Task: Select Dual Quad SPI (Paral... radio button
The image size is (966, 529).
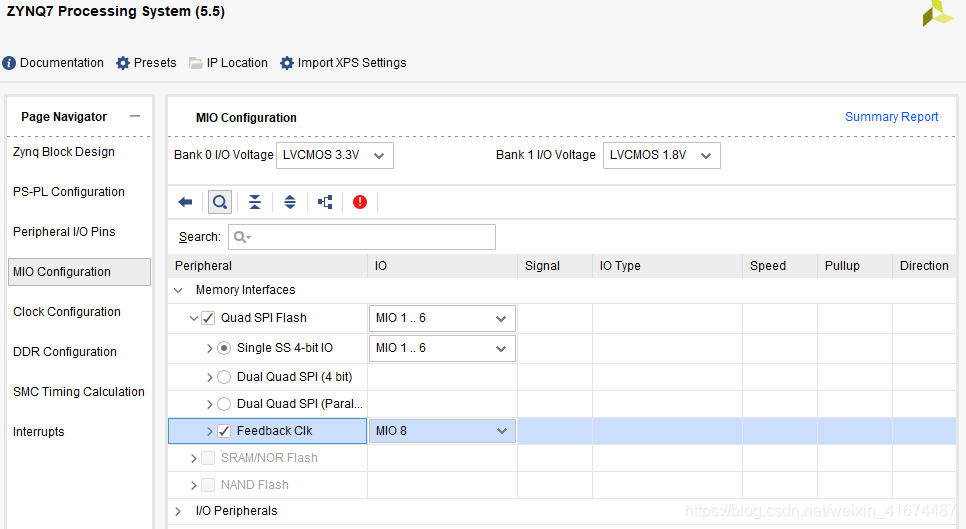Action: pyautogui.click(x=224, y=404)
